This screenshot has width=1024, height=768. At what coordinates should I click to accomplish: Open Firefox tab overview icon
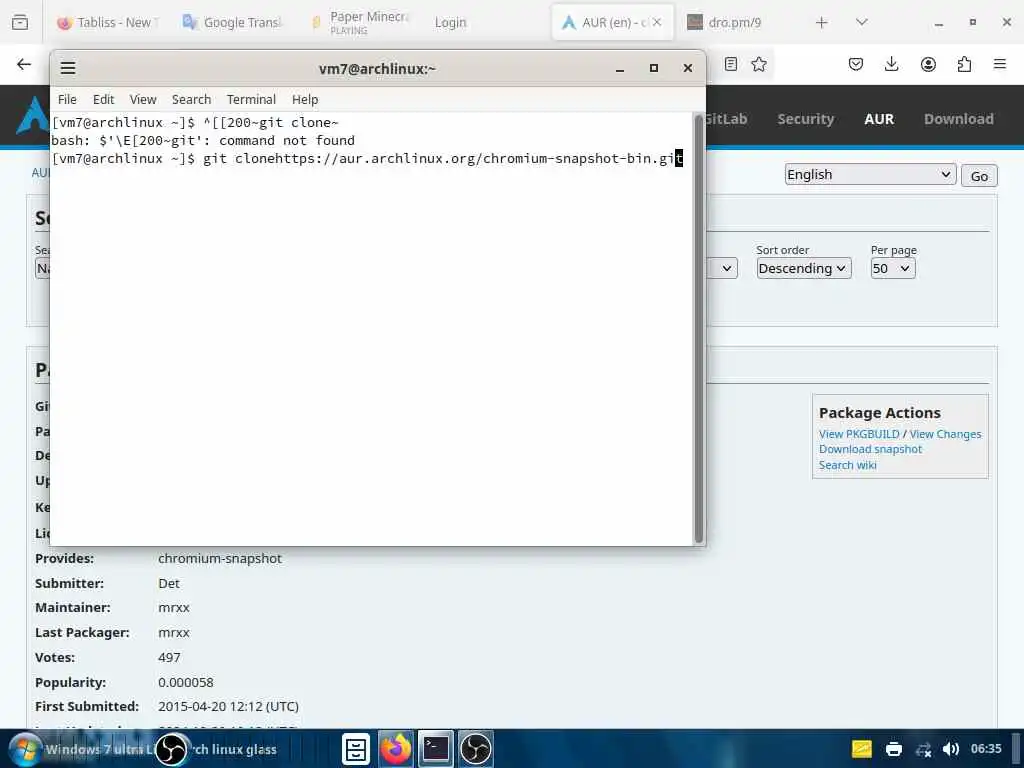click(20, 22)
